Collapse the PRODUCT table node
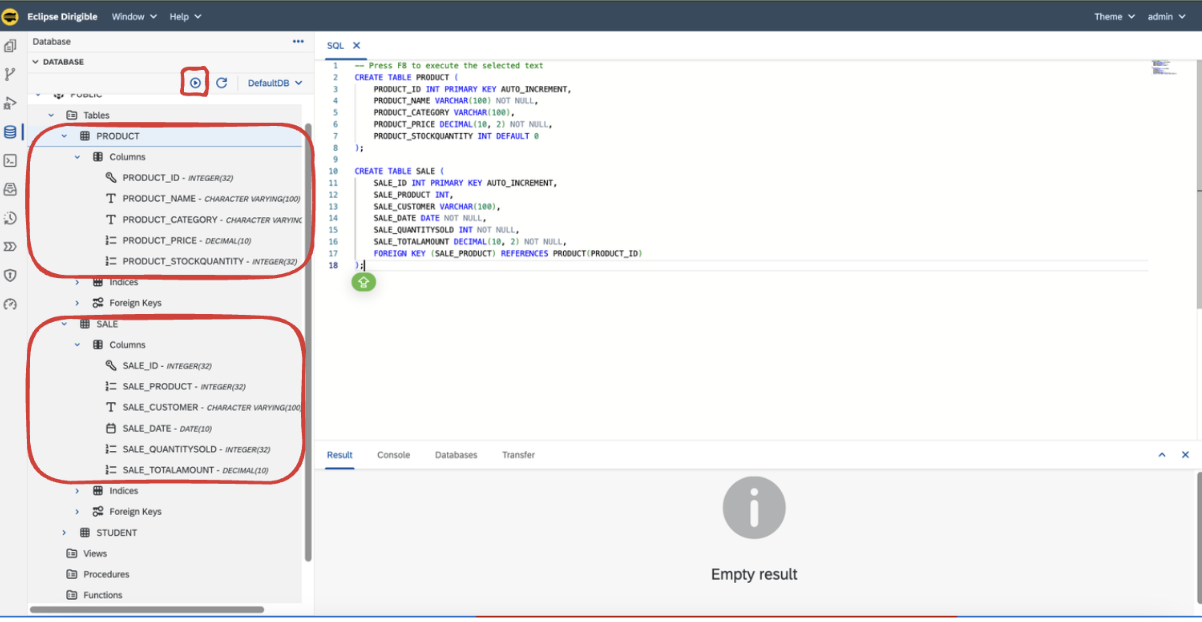This screenshot has height=622, width=1202. coord(64,136)
